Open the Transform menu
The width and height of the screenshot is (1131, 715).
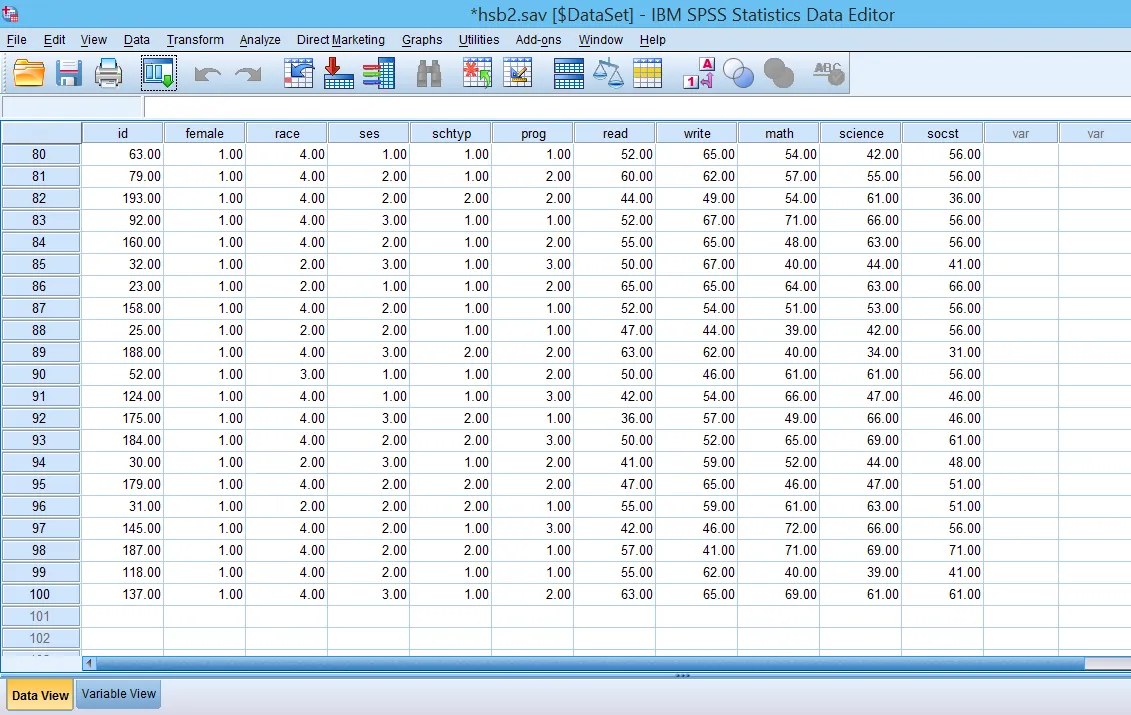coord(195,40)
